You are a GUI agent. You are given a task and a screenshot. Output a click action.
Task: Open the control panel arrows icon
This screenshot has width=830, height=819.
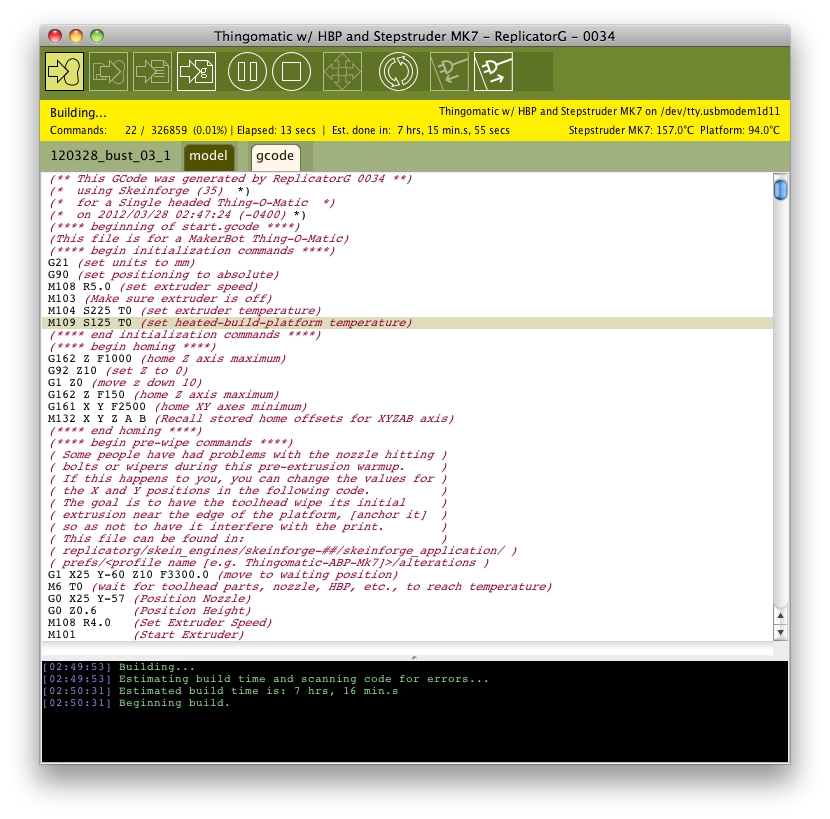(342, 71)
